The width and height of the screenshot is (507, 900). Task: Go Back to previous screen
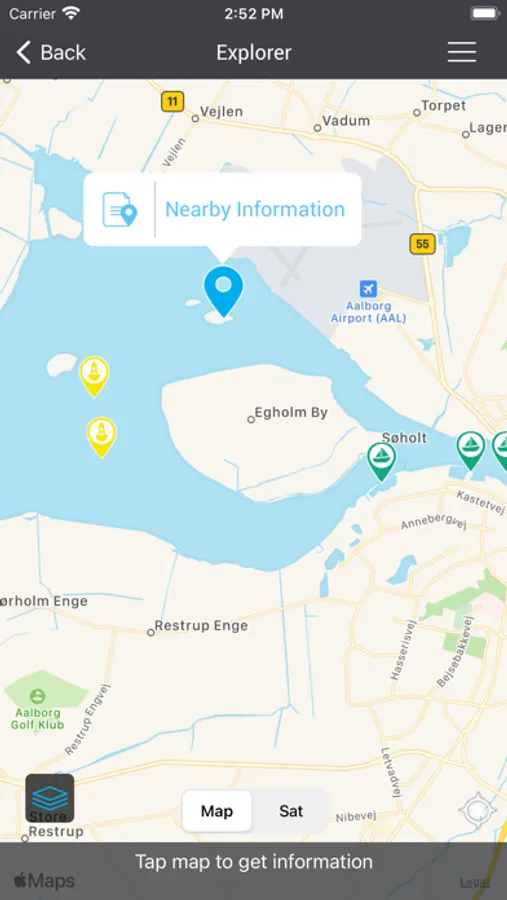click(x=51, y=52)
